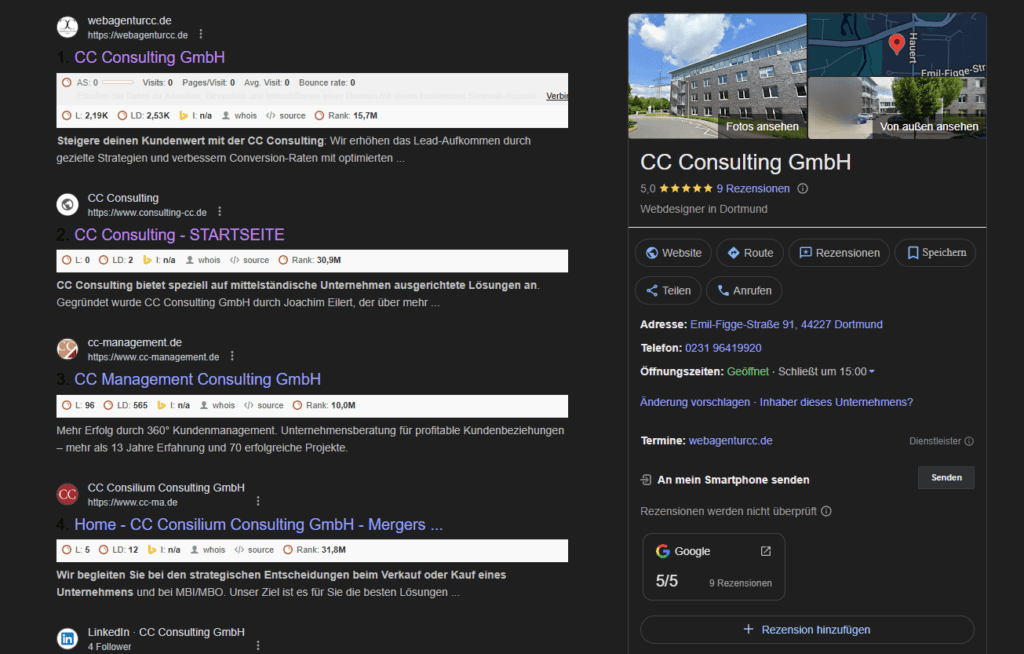Open options menu for LinkedIn result

258,646
